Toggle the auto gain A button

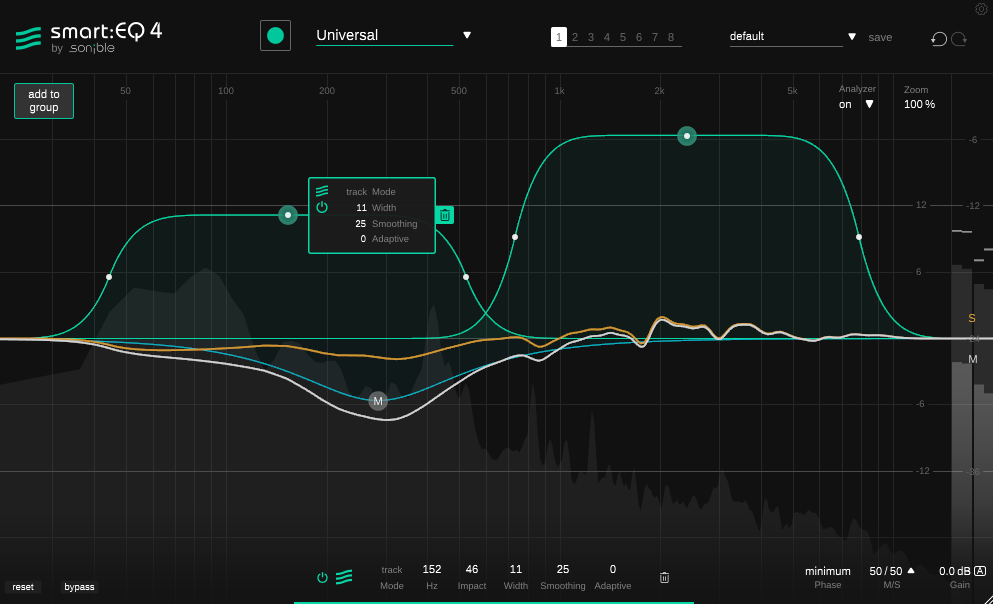tap(980, 571)
